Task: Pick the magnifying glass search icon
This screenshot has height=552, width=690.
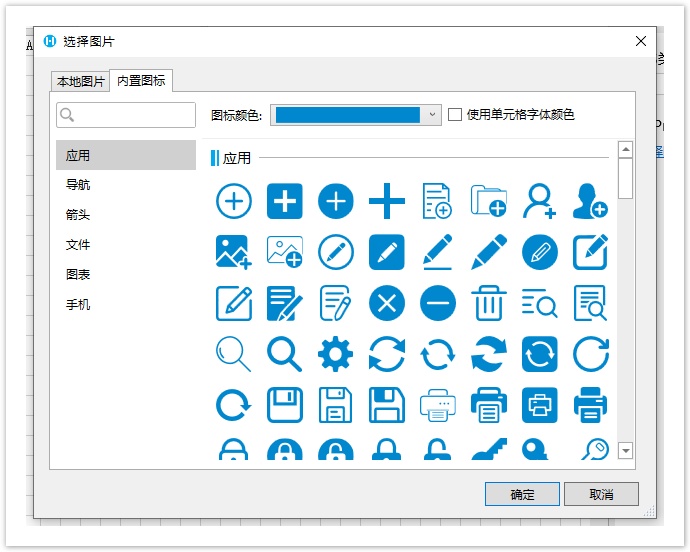Action: click(285, 353)
